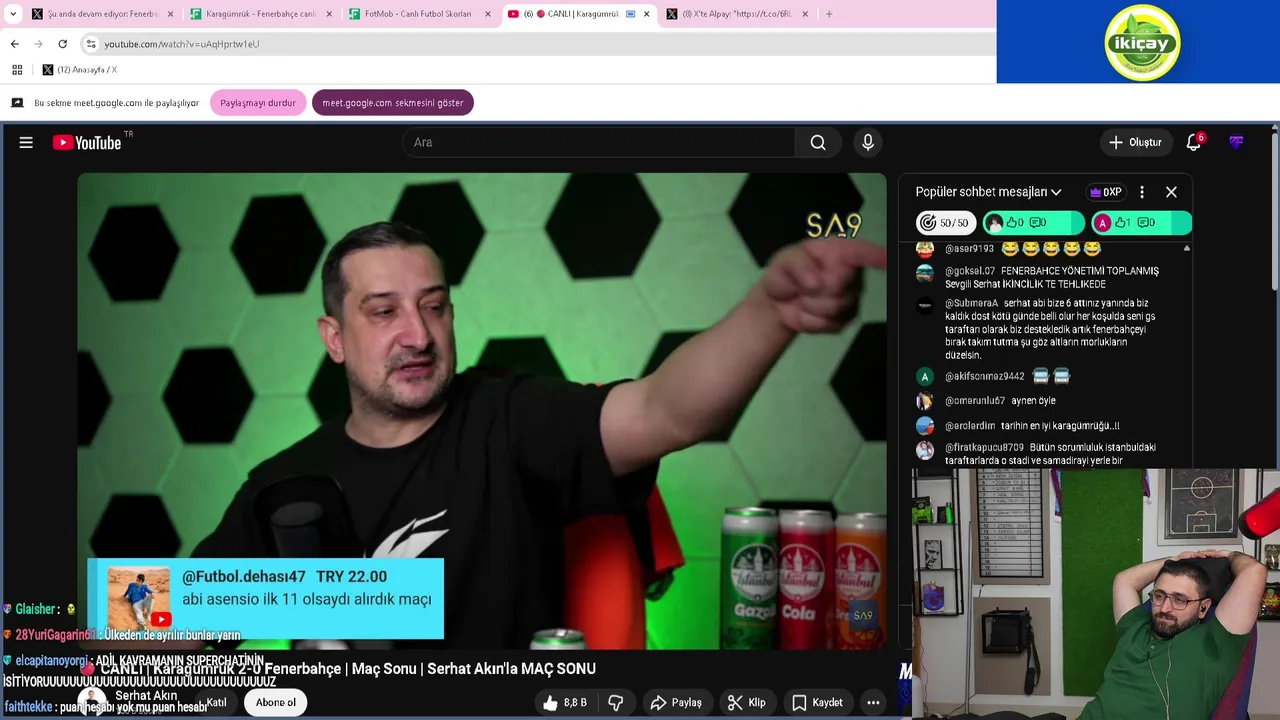This screenshot has height=720, width=1280.
Task: Start voice search with microphone icon
Action: tap(868, 143)
